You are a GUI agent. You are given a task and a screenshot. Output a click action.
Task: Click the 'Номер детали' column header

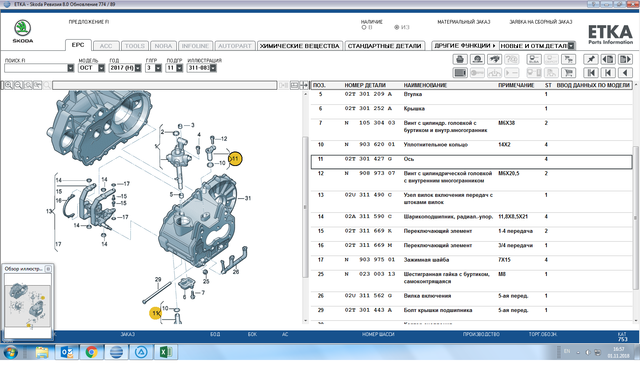point(365,85)
